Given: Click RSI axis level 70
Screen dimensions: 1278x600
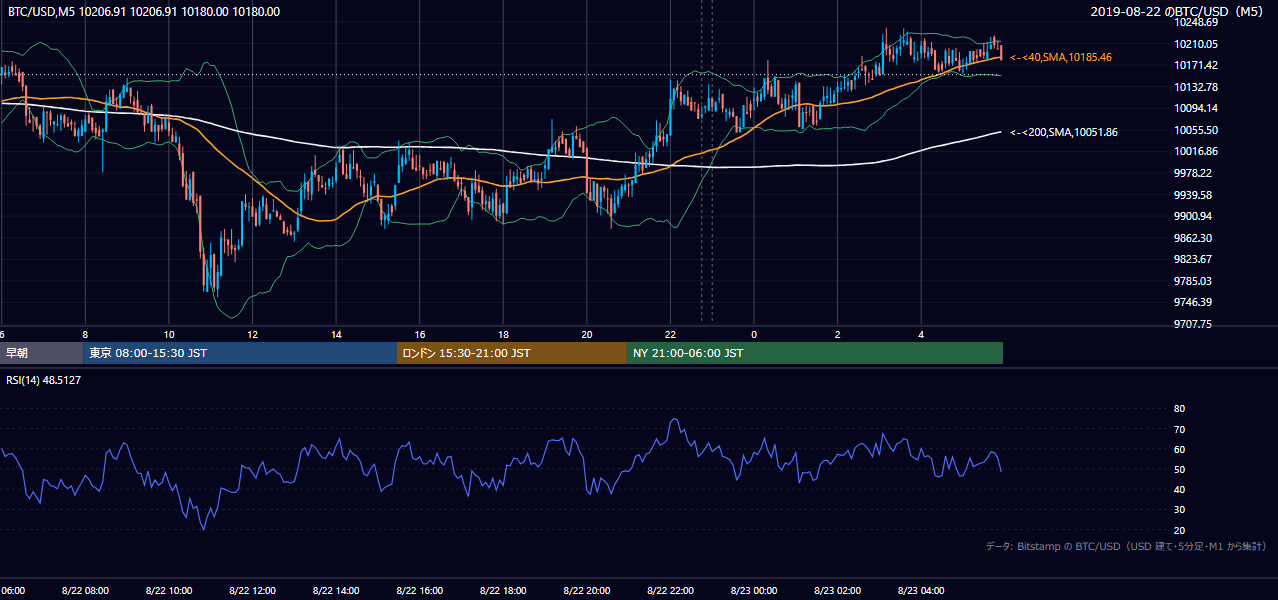Looking at the screenshot, I should (x=1179, y=429).
